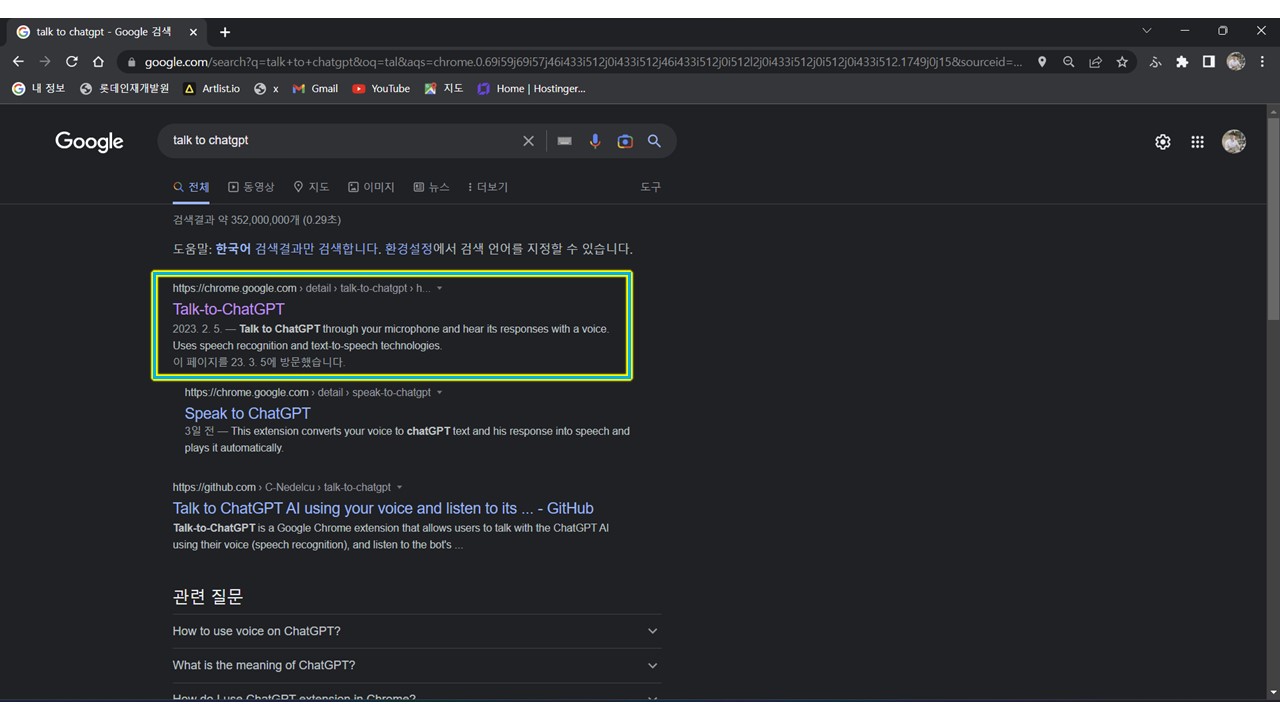Click the 관련 질문 heading
This screenshot has width=1280, height=720.
pyautogui.click(x=207, y=597)
